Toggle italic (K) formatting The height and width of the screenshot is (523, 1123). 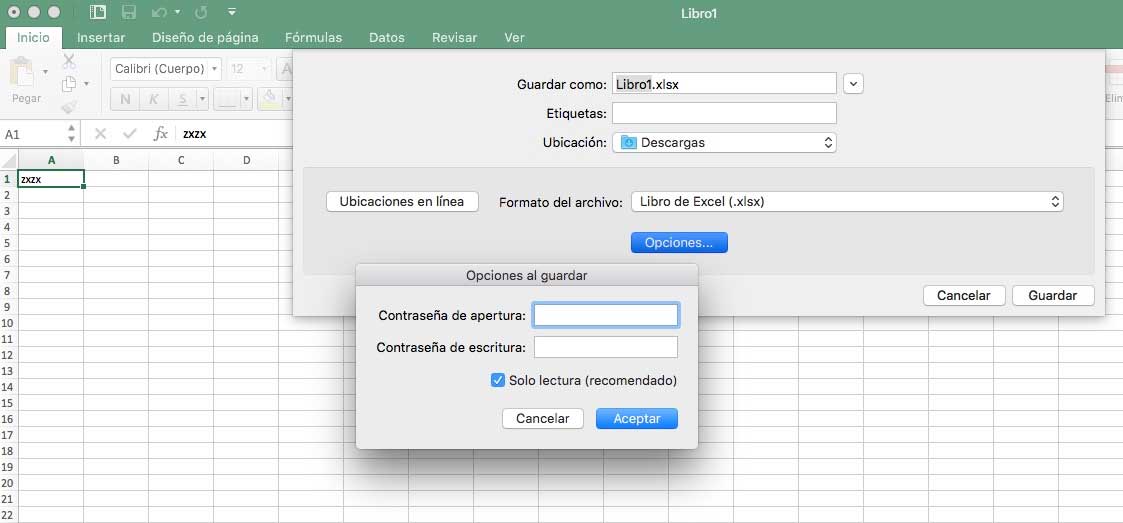coord(154,99)
